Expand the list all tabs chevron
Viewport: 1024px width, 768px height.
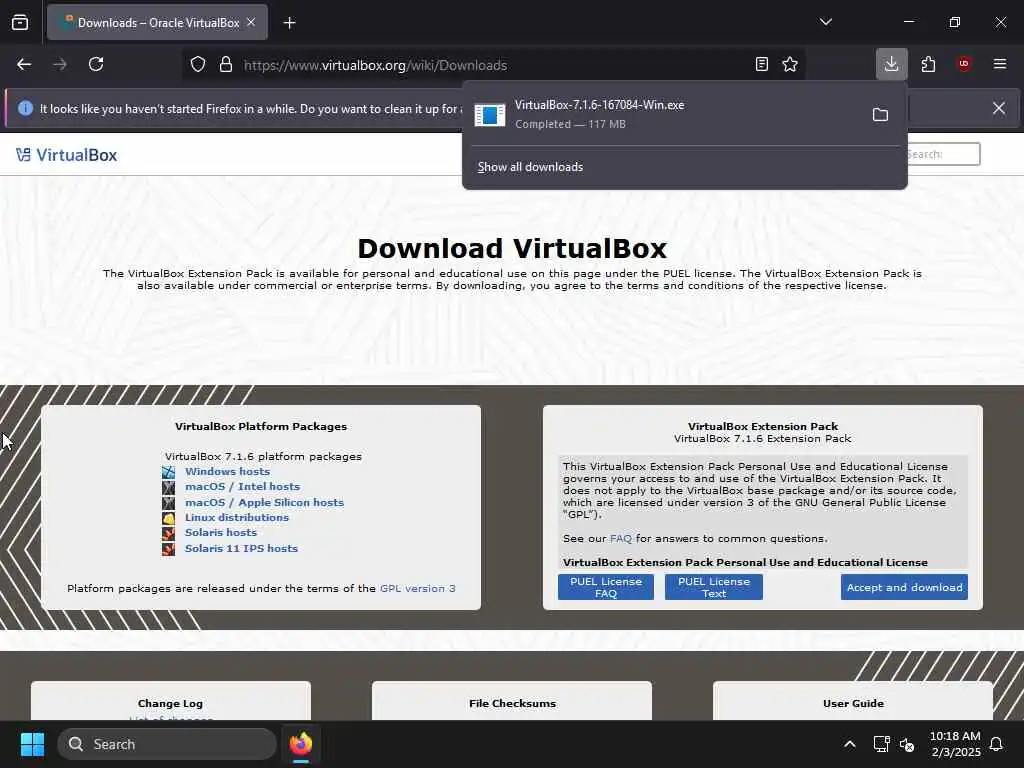[825, 22]
